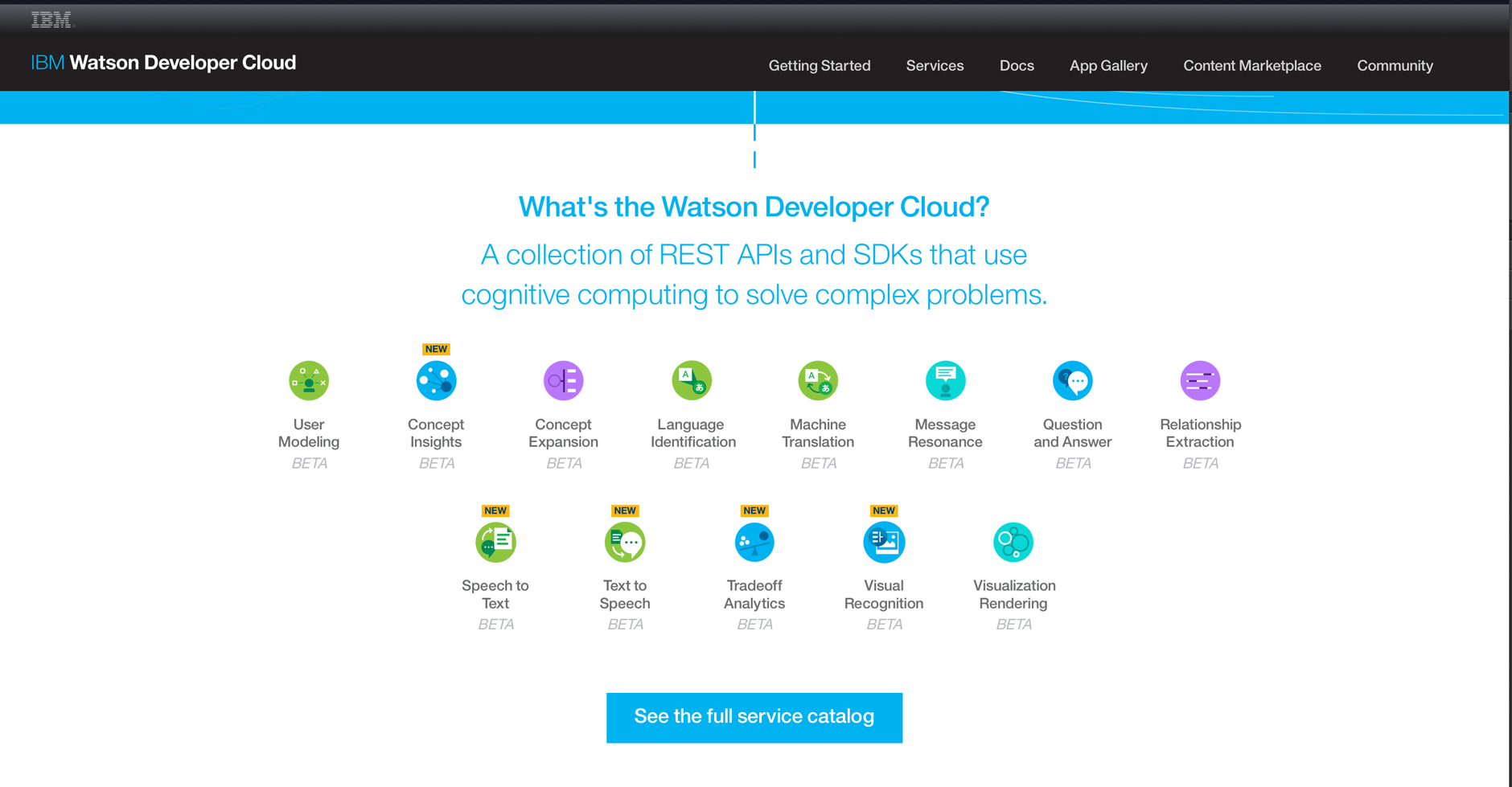Click NEW badge above Visual Recognition
The image size is (1512, 787).
[884, 510]
